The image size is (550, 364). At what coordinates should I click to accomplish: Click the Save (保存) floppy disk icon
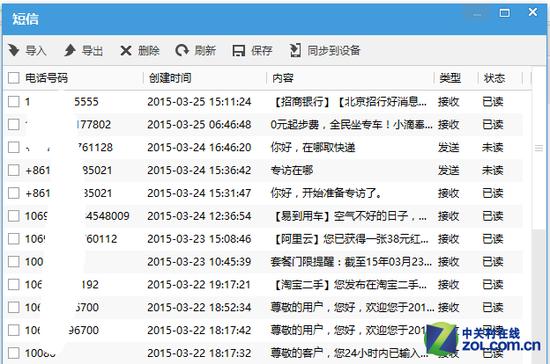[x=239, y=51]
